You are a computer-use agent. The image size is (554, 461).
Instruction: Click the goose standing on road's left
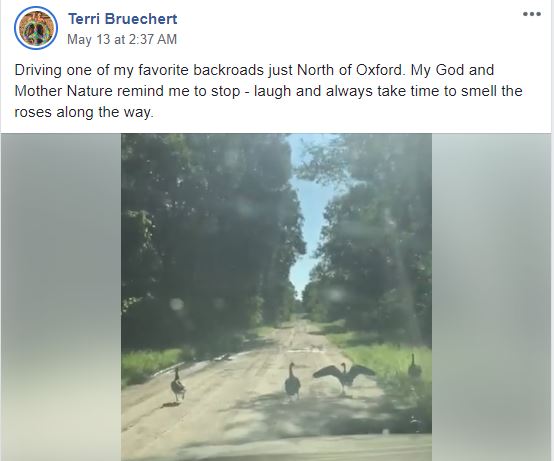pyautogui.click(x=177, y=384)
